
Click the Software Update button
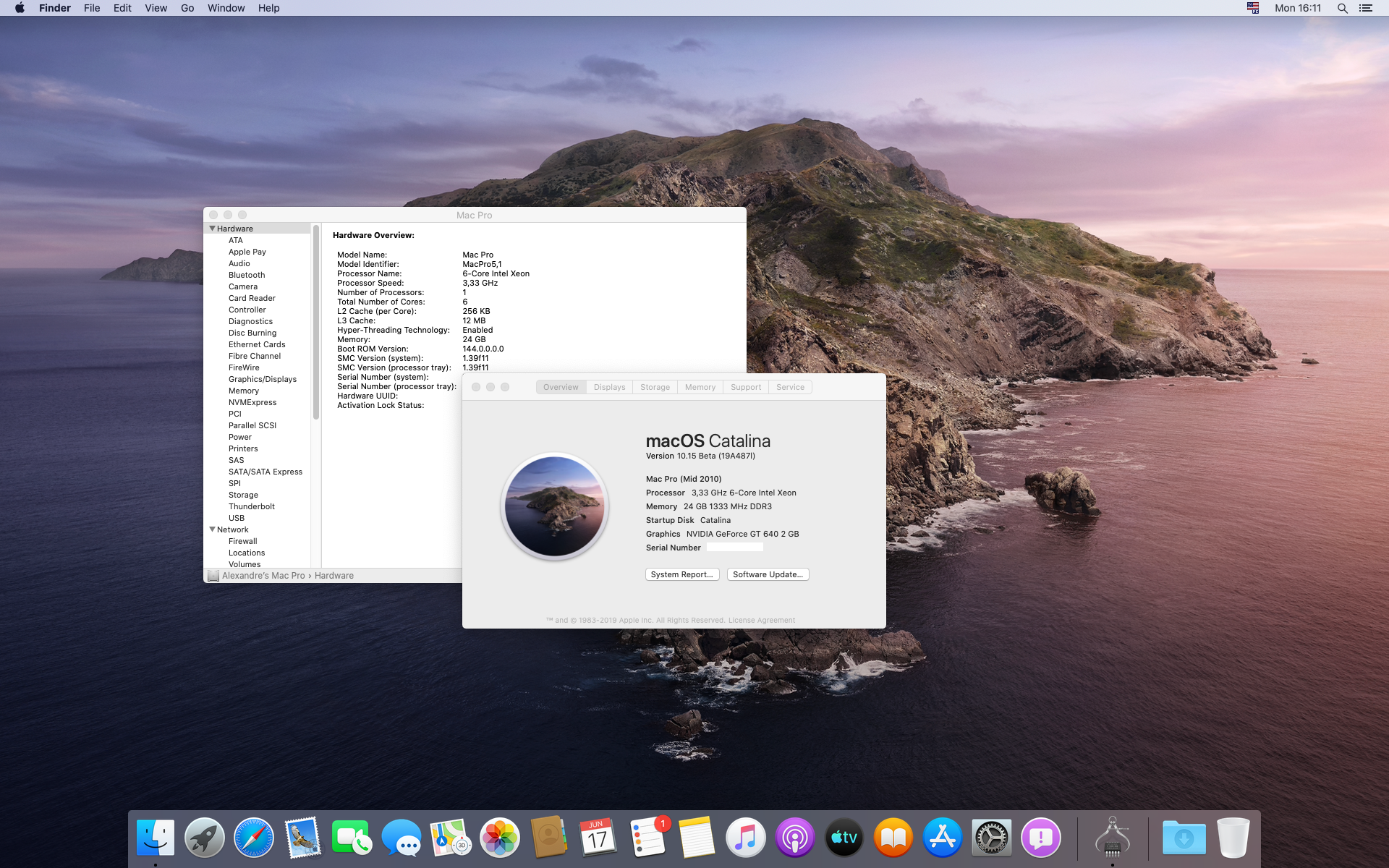coord(768,574)
